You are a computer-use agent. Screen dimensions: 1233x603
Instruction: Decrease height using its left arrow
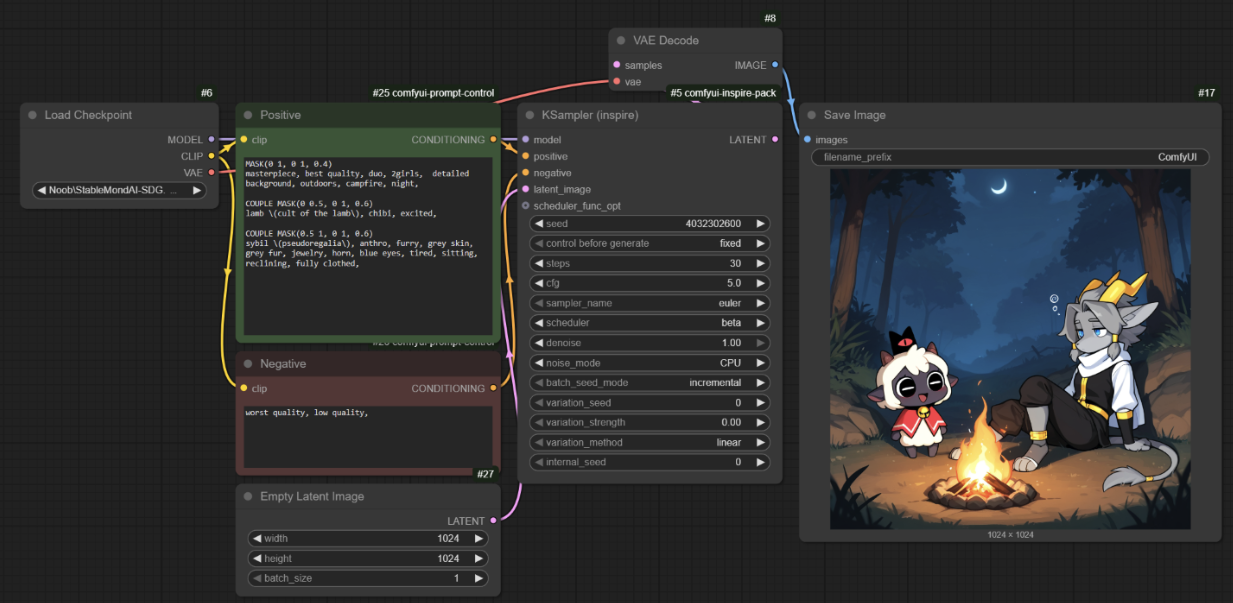[257, 558]
